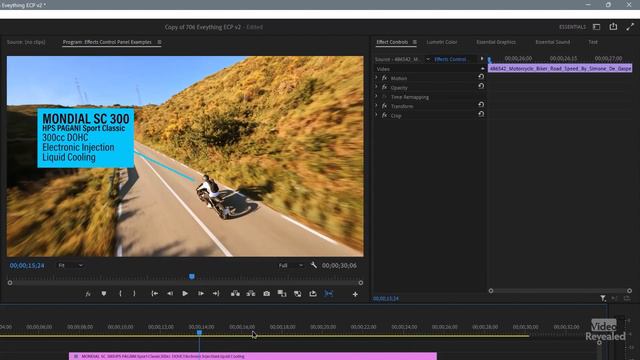Expand the Motion effect
640x360 pixels.
click(x=376, y=78)
